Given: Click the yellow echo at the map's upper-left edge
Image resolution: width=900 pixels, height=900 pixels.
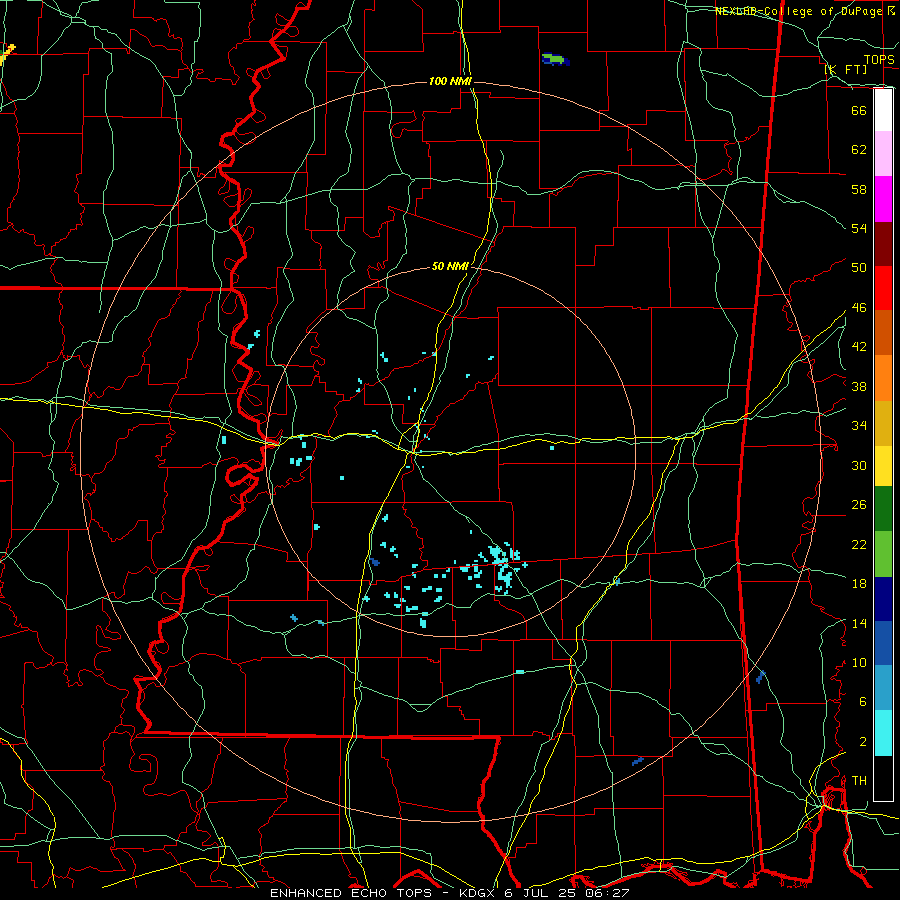Looking at the screenshot, I should tap(7, 53).
